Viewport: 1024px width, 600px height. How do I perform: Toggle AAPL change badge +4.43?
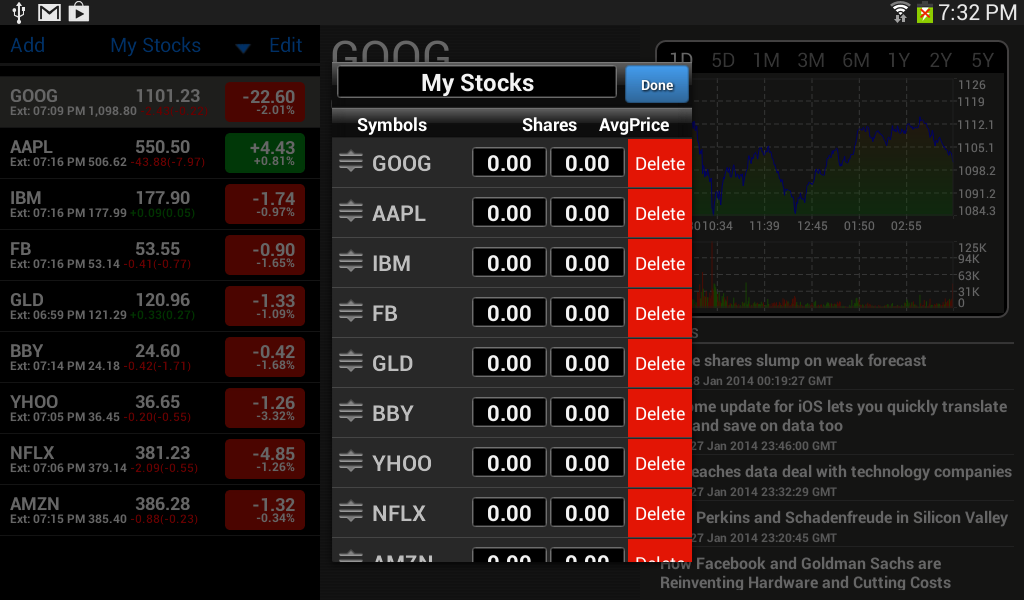265,153
